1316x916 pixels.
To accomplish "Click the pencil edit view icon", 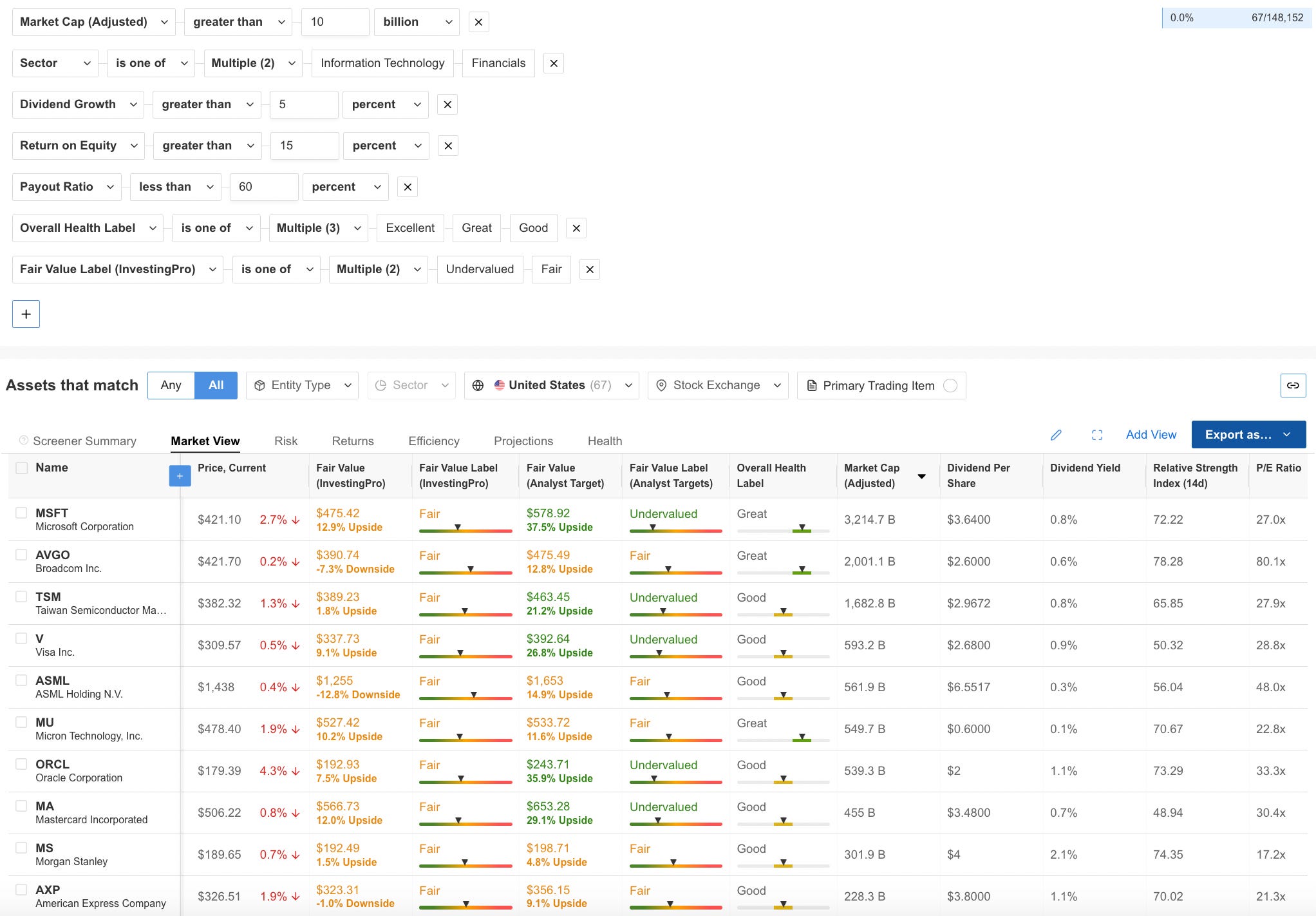I will [x=1056, y=435].
